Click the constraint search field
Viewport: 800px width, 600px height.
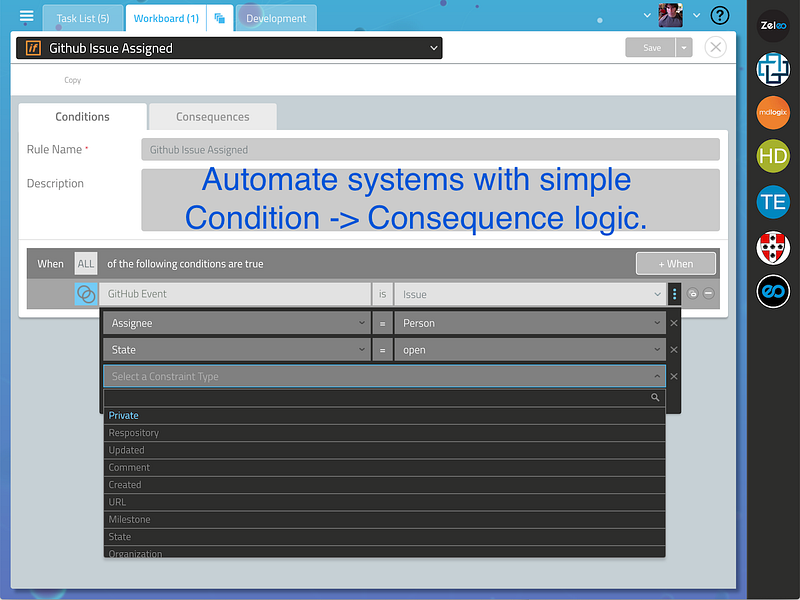coord(385,397)
